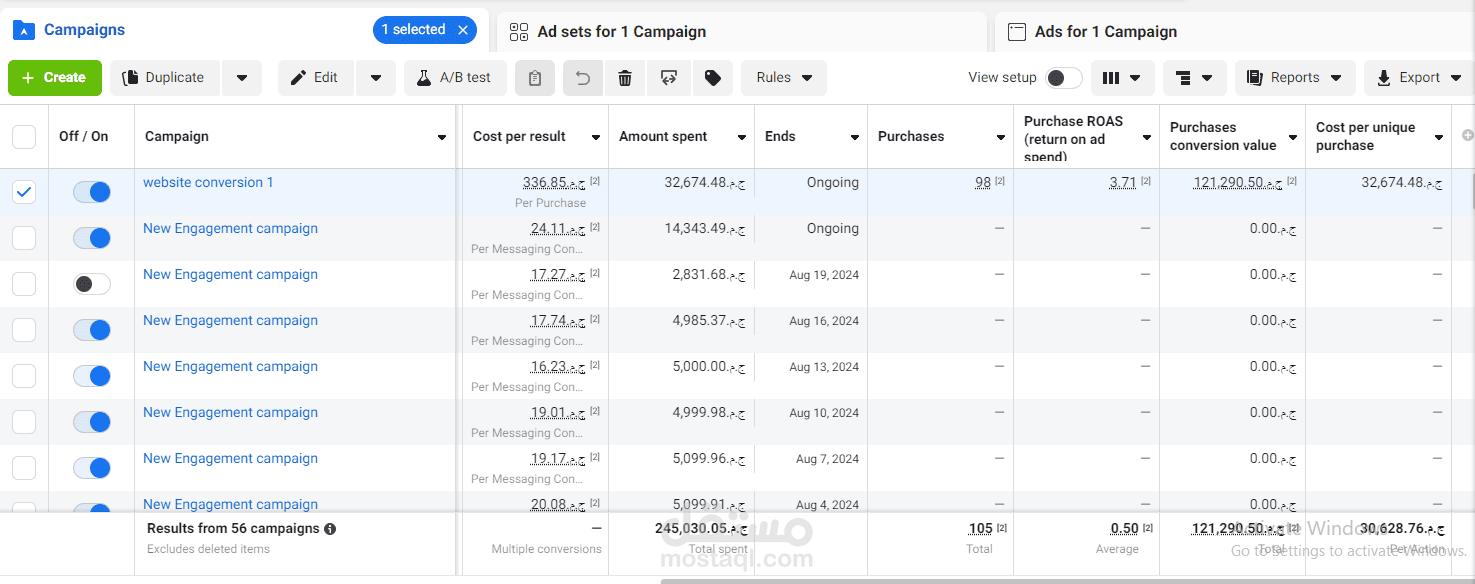
Task: Click the A/B test button
Action: [455, 78]
